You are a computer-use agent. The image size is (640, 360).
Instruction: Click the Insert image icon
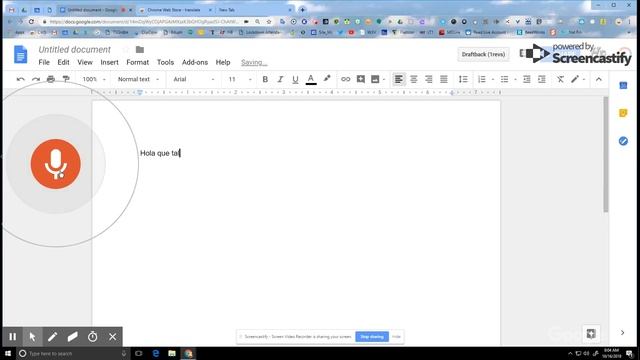(375, 79)
